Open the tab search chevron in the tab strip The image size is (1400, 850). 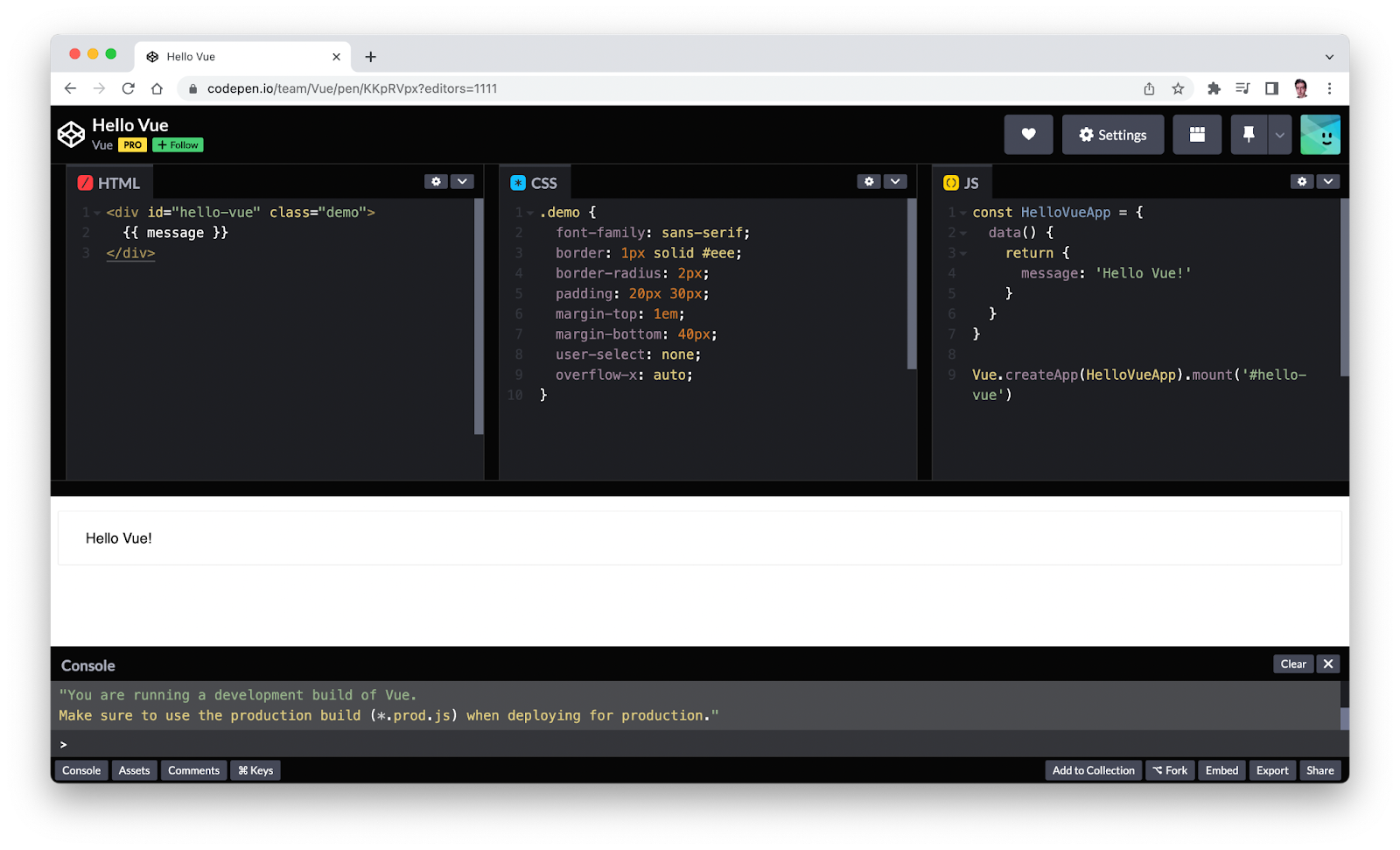tap(1329, 57)
